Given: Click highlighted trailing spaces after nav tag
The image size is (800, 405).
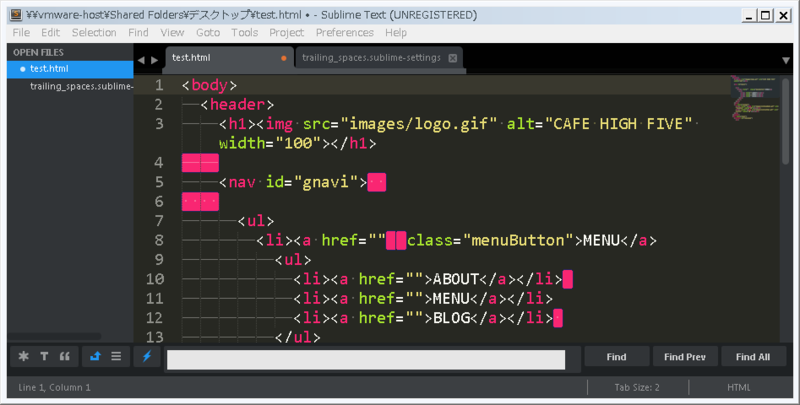Looking at the screenshot, I should click(377, 182).
